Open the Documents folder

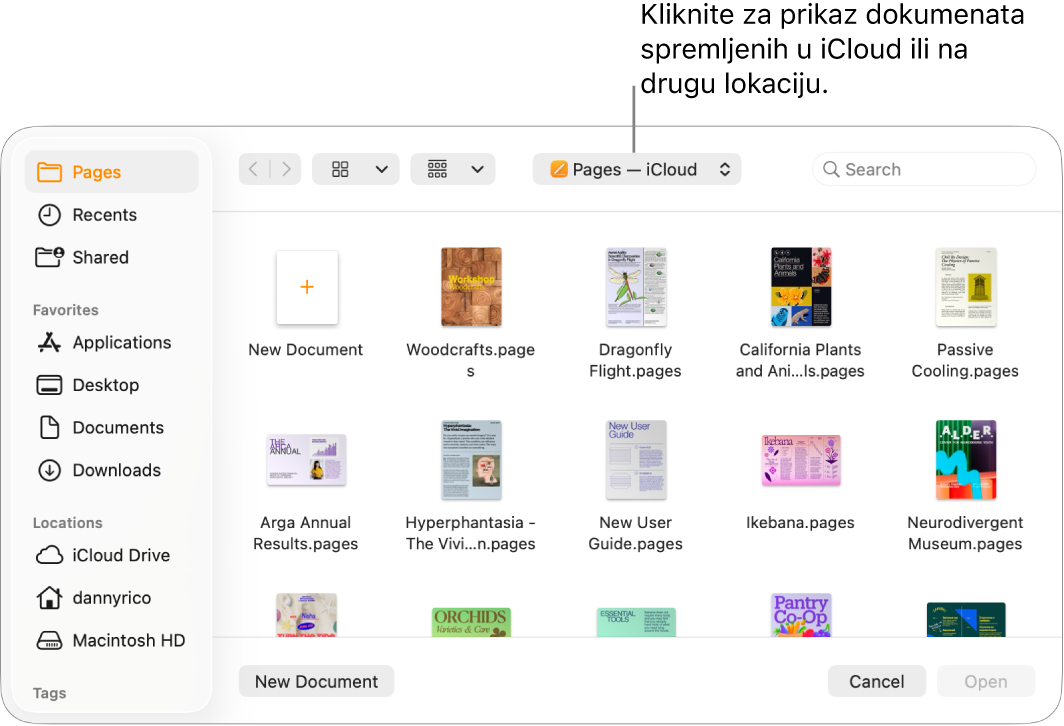click(x=117, y=427)
